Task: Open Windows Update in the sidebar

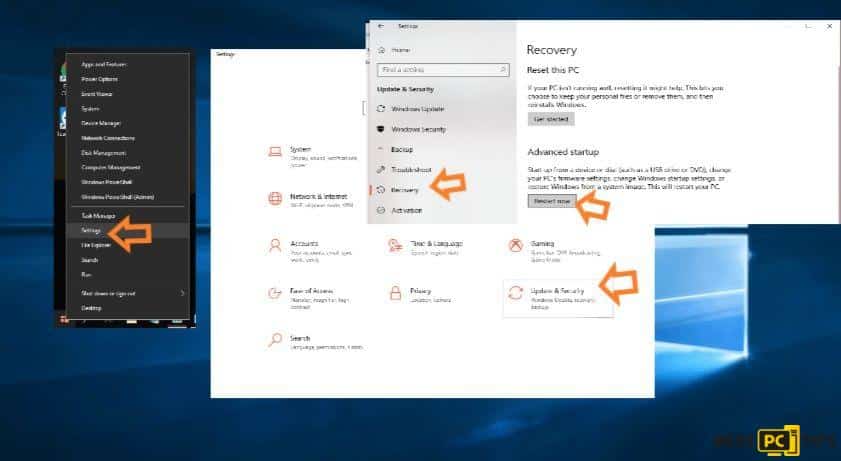Action: pyautogui.click(x=418, y=109)
